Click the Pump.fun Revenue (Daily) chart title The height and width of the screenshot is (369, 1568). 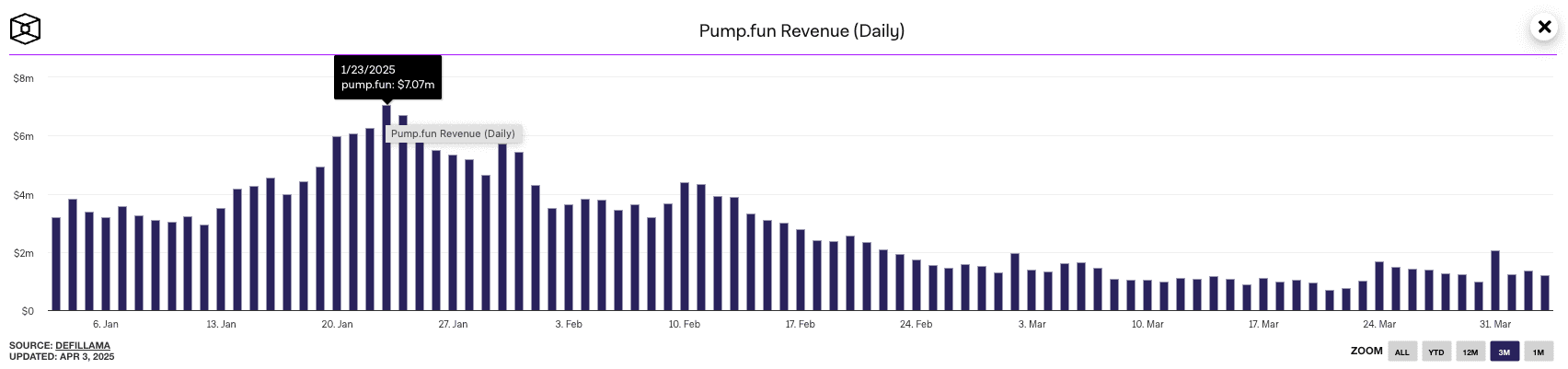(x=801, y=30)
